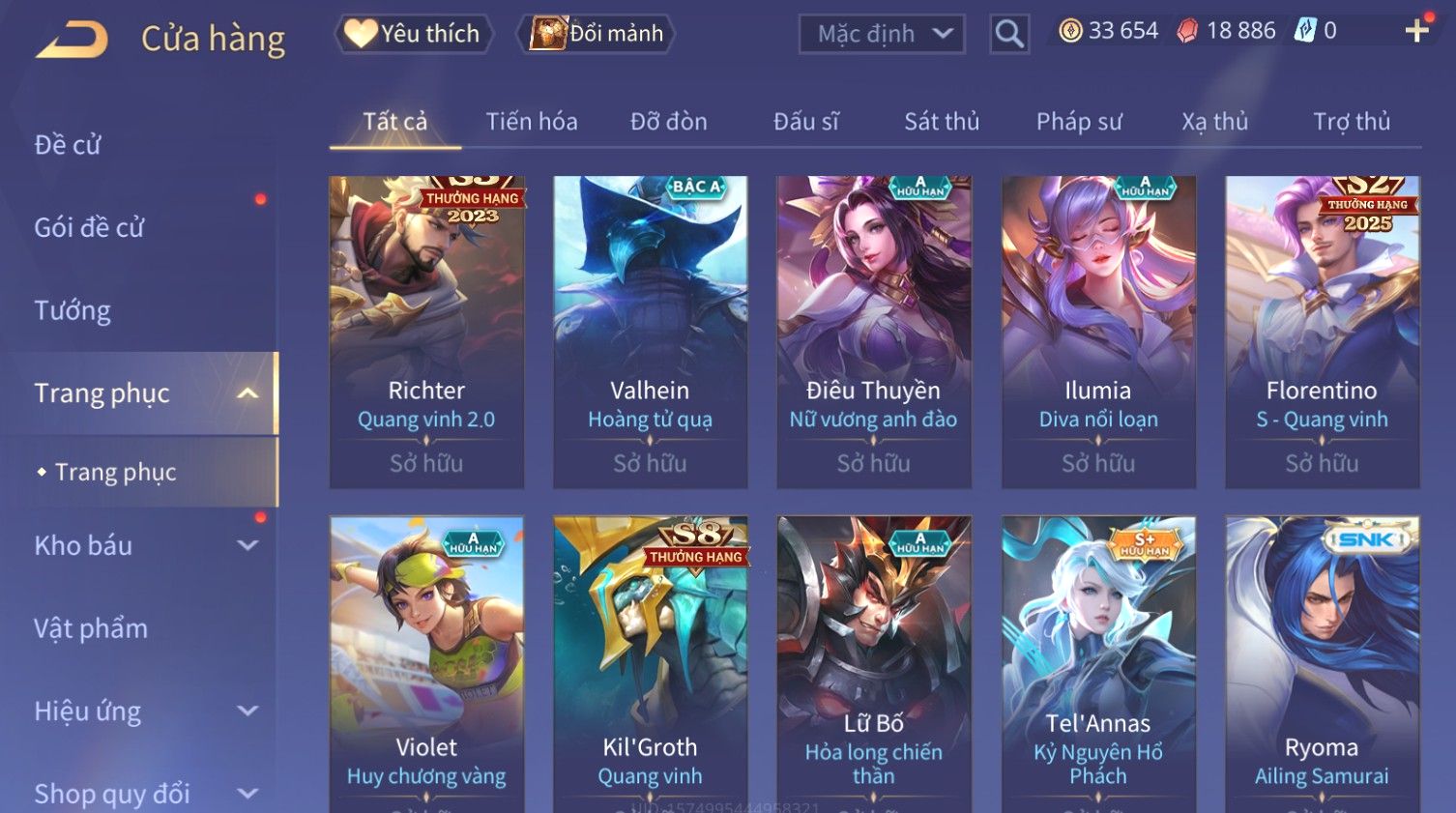Switch to the Tiến hóa tab
1456x813 pixels.
click(x=532, y=122)
